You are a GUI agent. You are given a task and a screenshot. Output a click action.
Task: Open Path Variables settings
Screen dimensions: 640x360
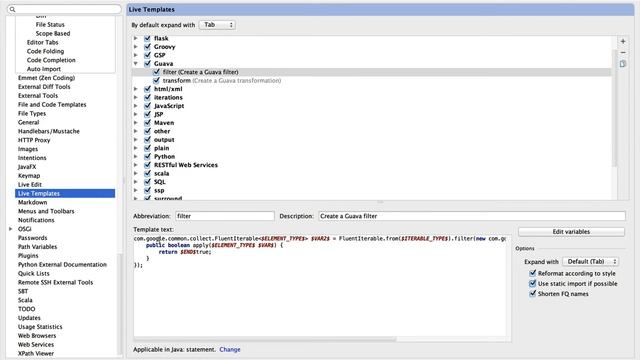point(38,247)
